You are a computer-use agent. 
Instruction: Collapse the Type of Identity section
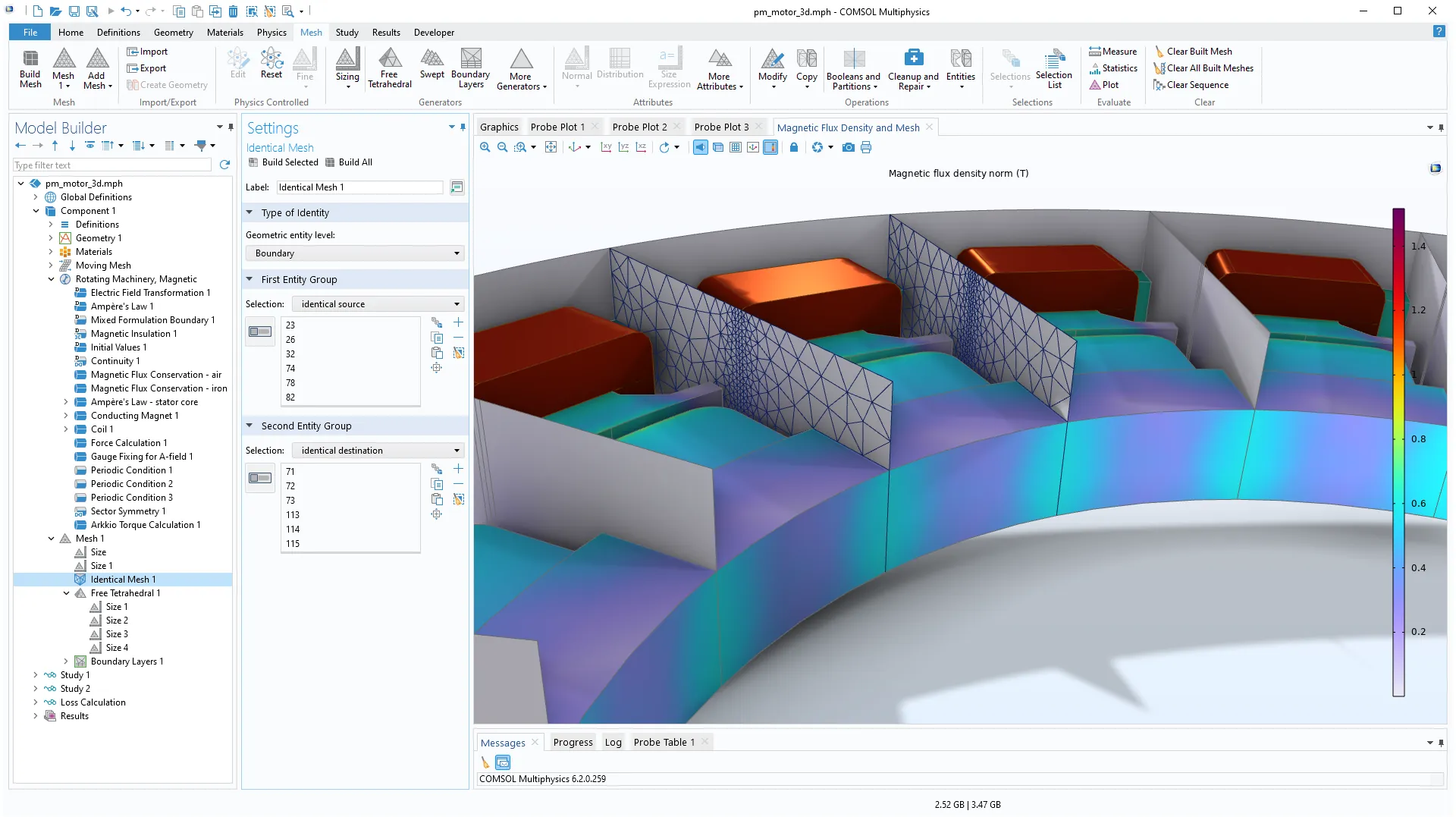249,213
